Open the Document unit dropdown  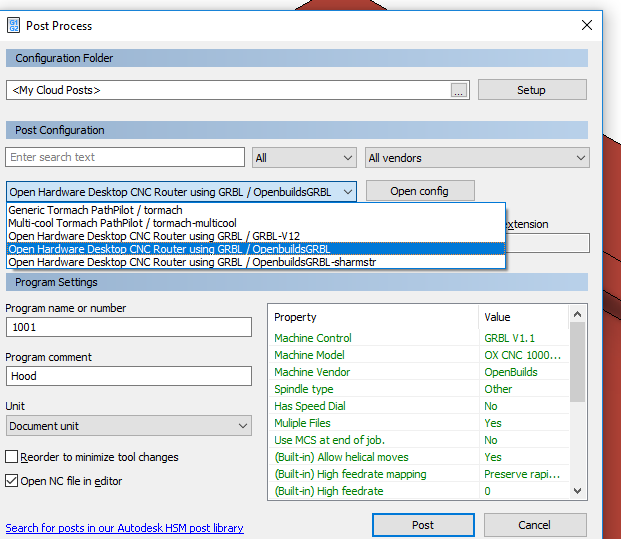click(x=128, y=426)
